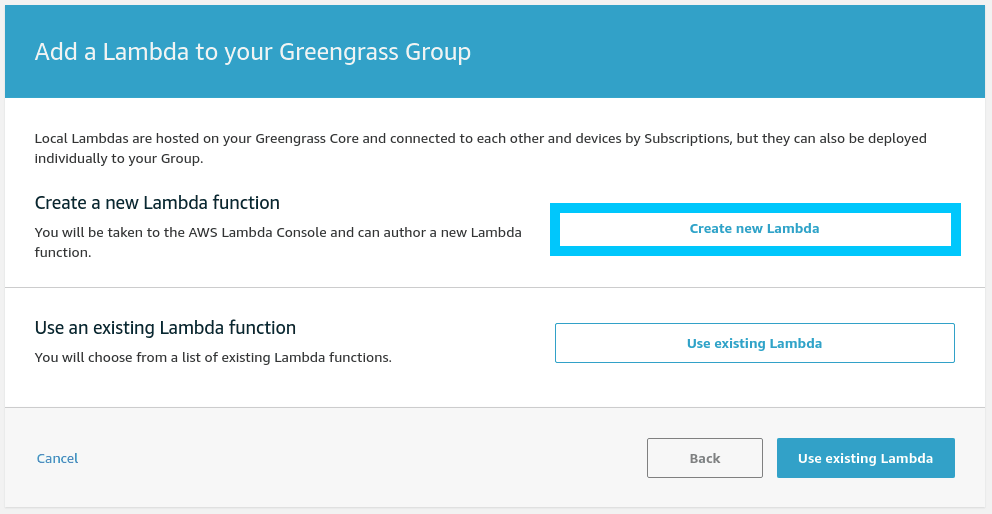The image size is (992, 514).
Task: Click 'individually to your Group' text line
Action: click(118, 159)
